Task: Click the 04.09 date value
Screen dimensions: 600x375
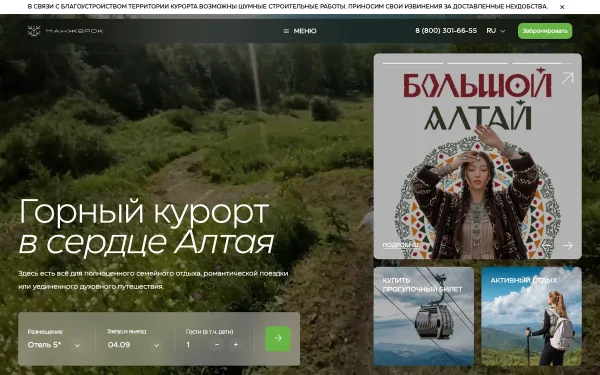Action: click(x=119, y=345)
